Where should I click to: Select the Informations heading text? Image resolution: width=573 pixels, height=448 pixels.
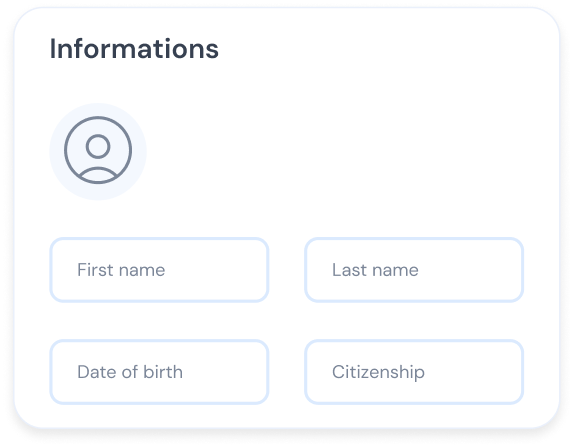point(134,49)
